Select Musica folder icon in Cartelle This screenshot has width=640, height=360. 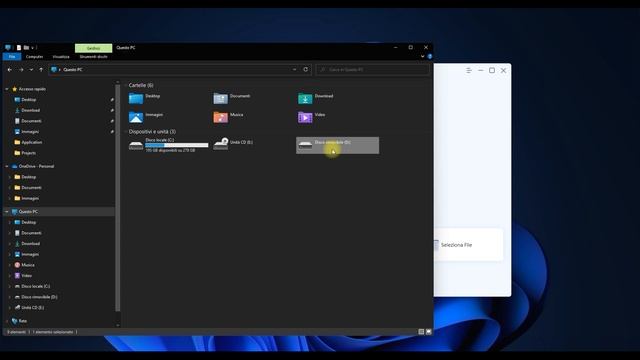tap(220, 117)
